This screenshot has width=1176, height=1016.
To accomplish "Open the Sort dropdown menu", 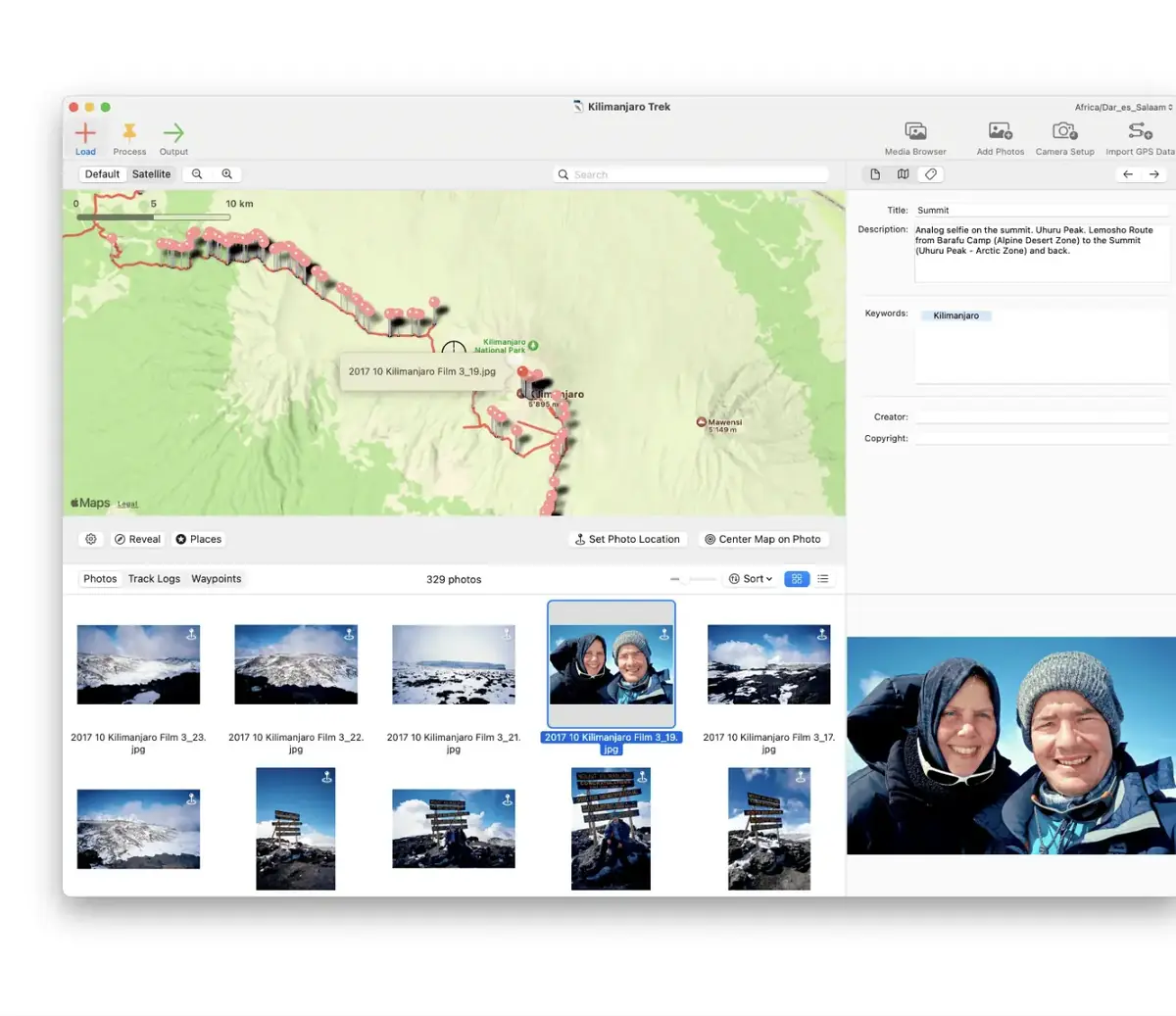I will 750,578.
